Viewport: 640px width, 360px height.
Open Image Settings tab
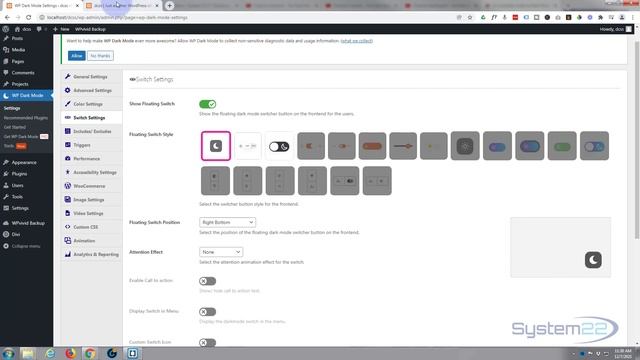coord(91,200)
